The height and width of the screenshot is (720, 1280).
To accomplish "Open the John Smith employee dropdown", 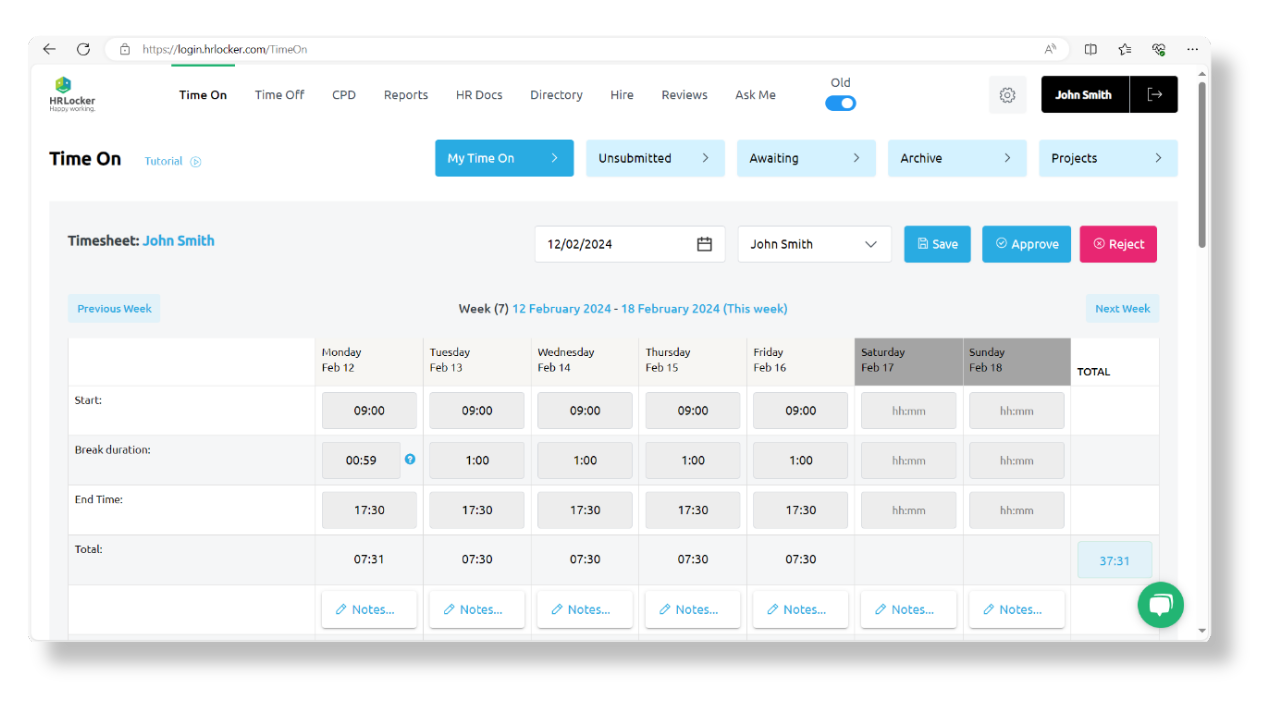I will click(x=813, y=243).
